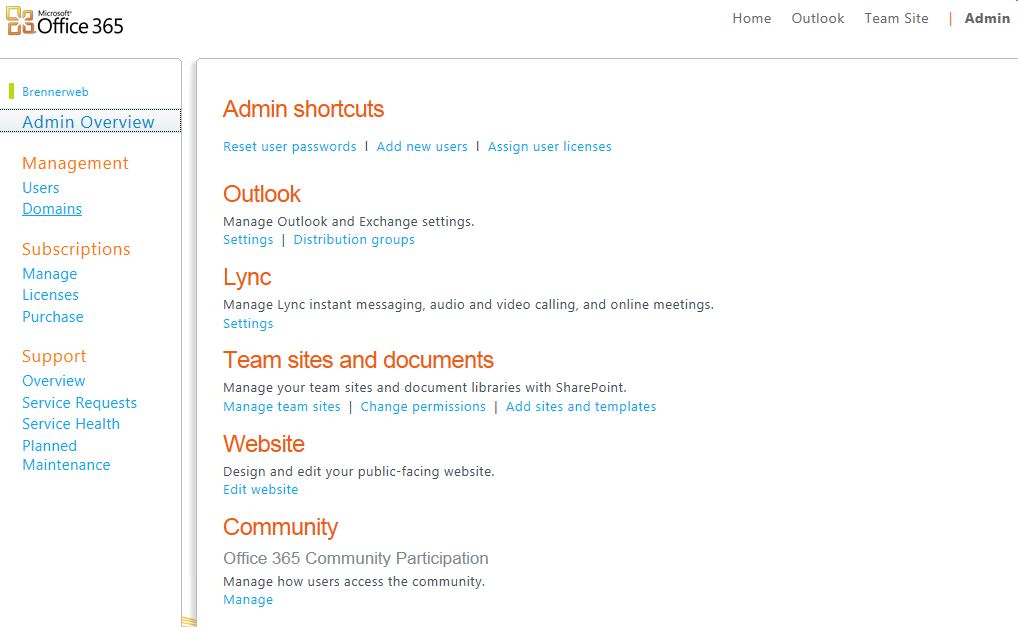The image size is (1018, 627).
Task: Click the Admin shortcuts heading
Action: click(303, 109)
